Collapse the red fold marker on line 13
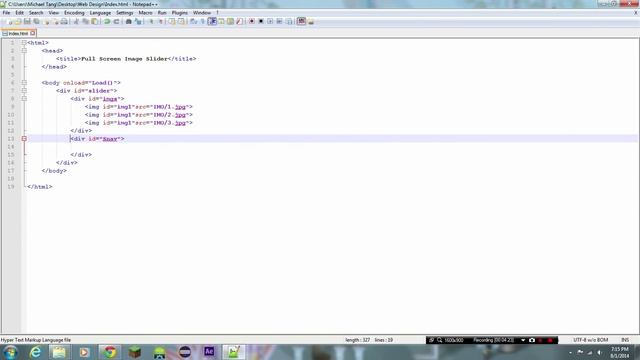 tap(24, 139)
